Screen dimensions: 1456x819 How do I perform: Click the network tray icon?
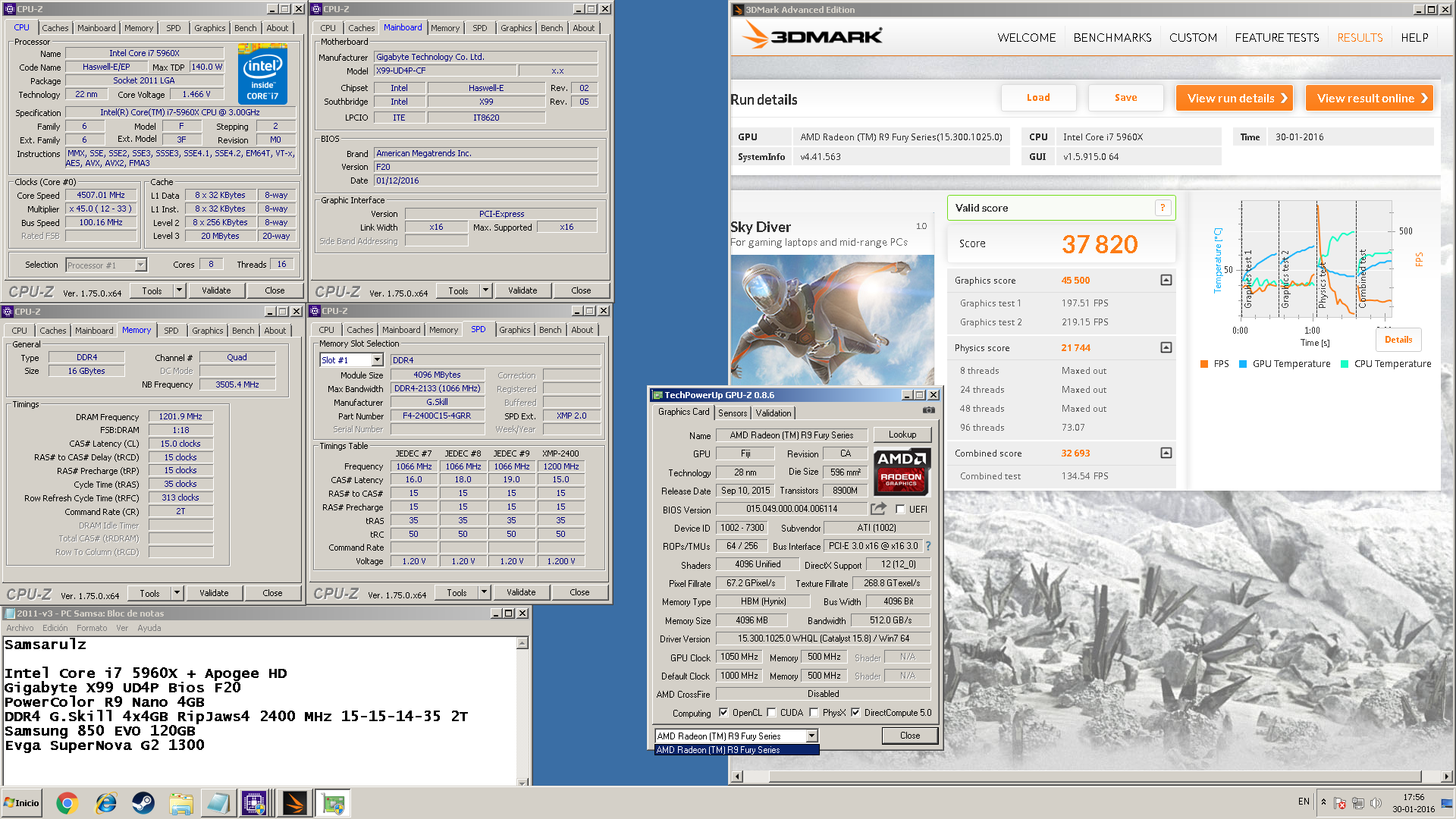(x=1358, y=803)
